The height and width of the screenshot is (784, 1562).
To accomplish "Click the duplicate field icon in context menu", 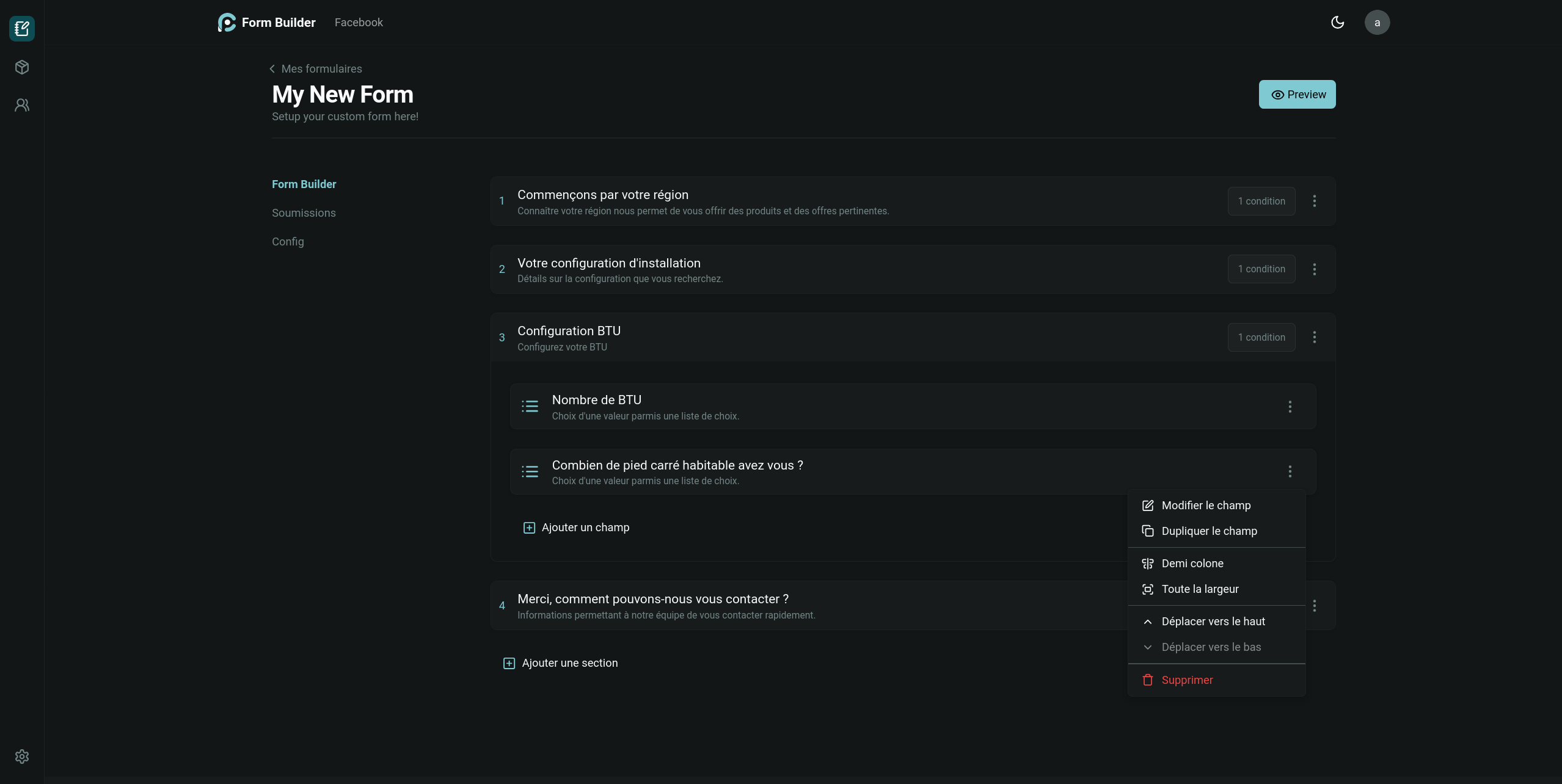I will (1148, 531).
